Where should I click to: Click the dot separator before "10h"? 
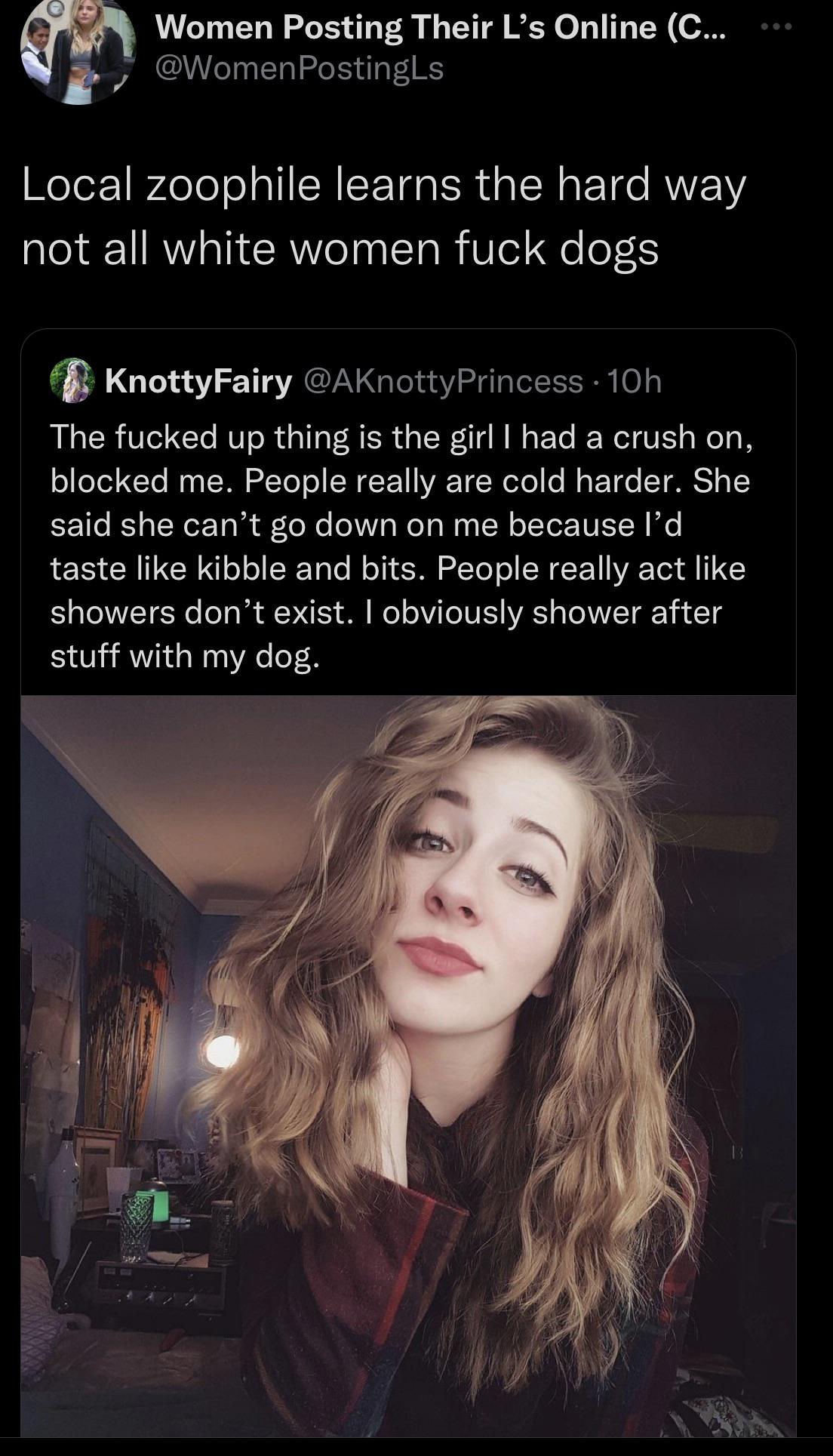595,382
